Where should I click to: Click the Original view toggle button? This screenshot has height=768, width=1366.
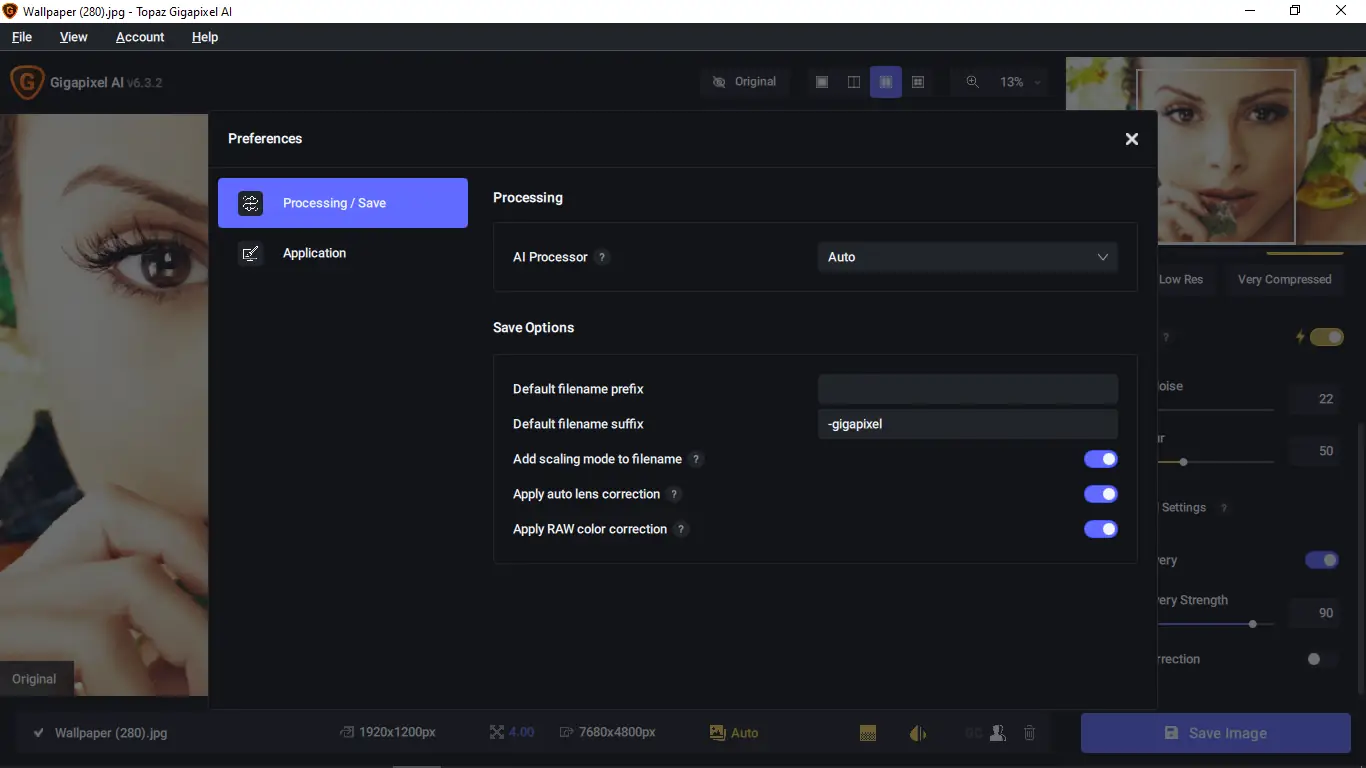click(745, 82)
